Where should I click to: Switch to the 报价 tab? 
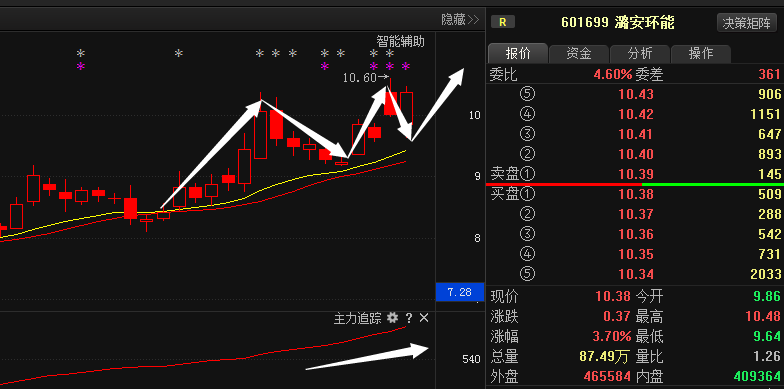tap(518, 54)
